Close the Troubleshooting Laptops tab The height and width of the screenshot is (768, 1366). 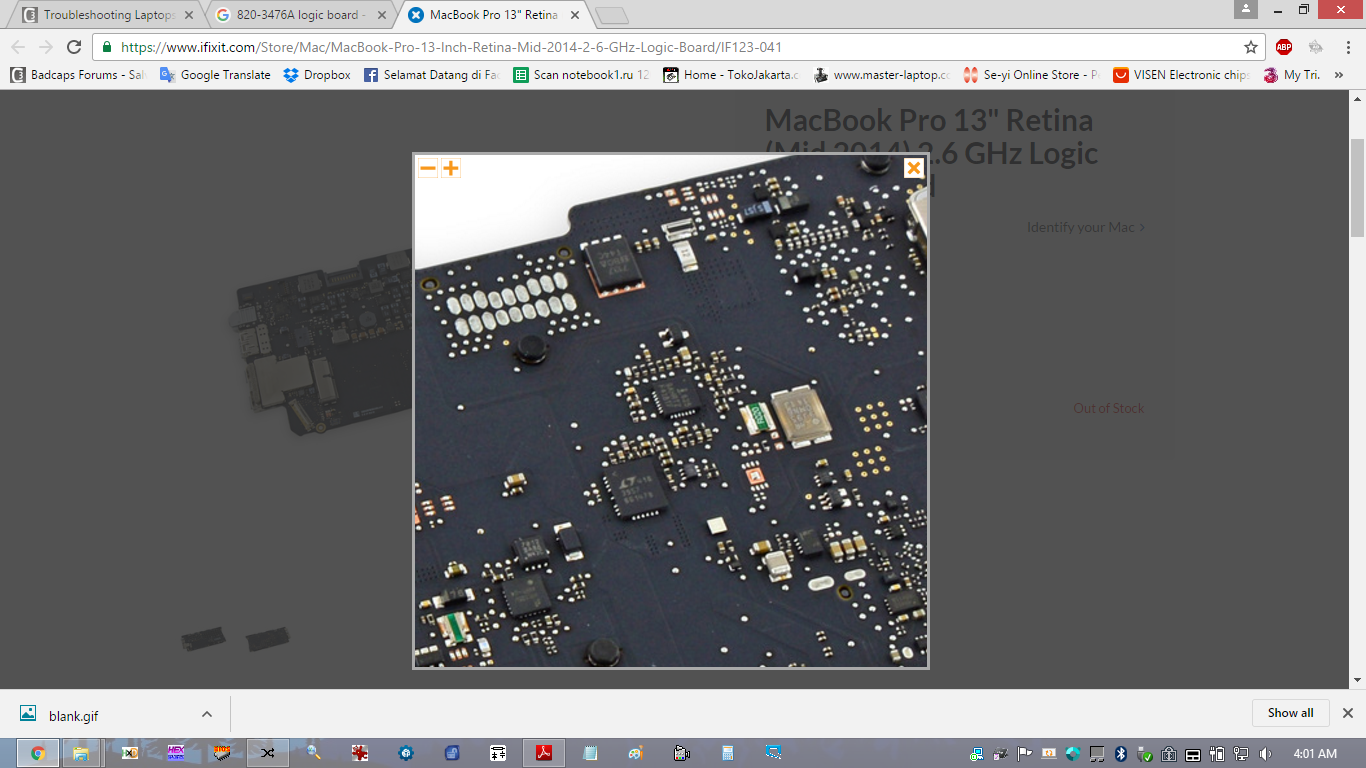click(189, 15)
